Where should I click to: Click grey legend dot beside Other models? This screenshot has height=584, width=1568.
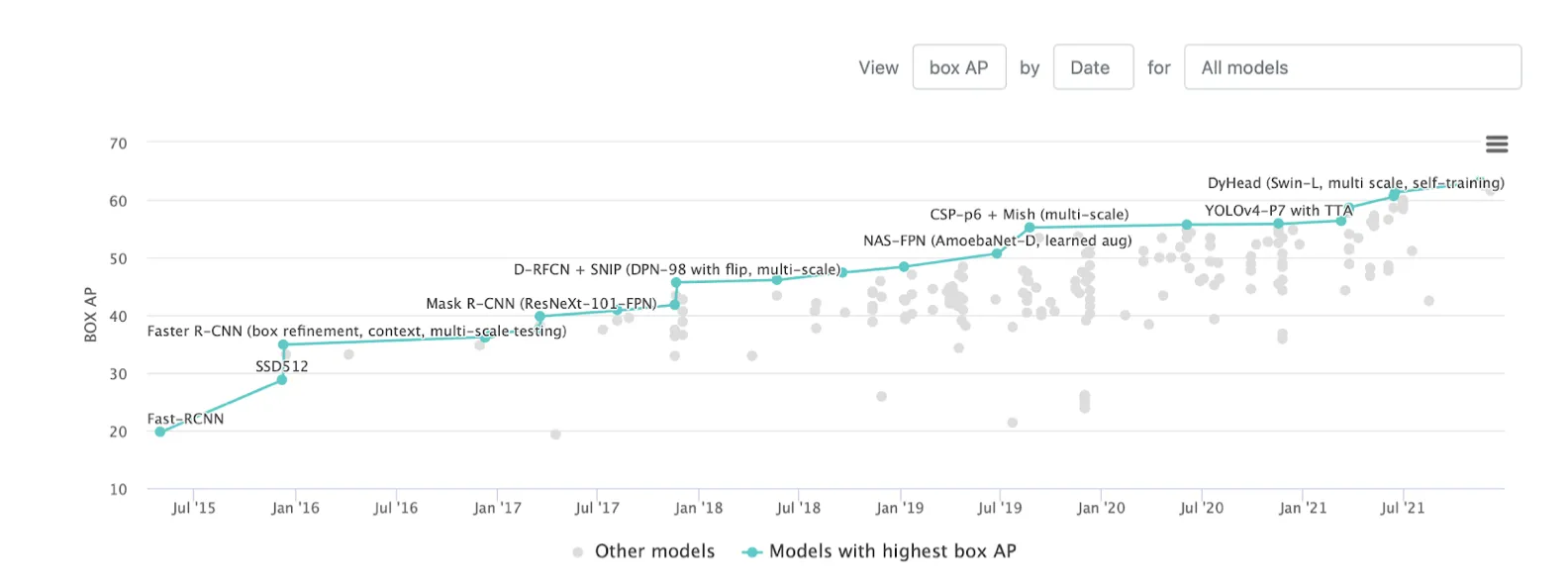(x=578, y=552)
